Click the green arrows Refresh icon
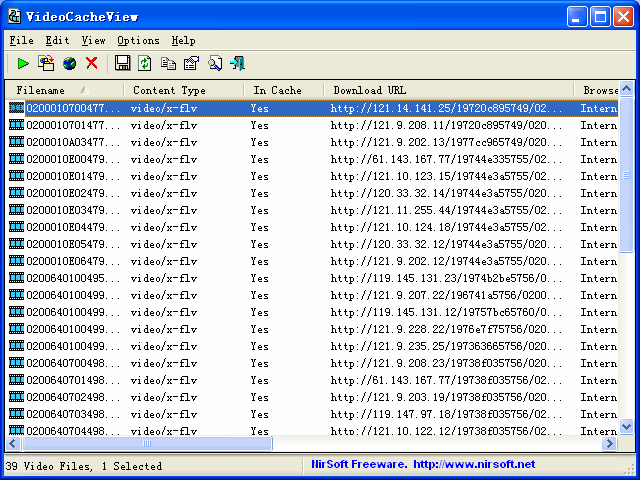640x480 pixels. tap(145, 64)
